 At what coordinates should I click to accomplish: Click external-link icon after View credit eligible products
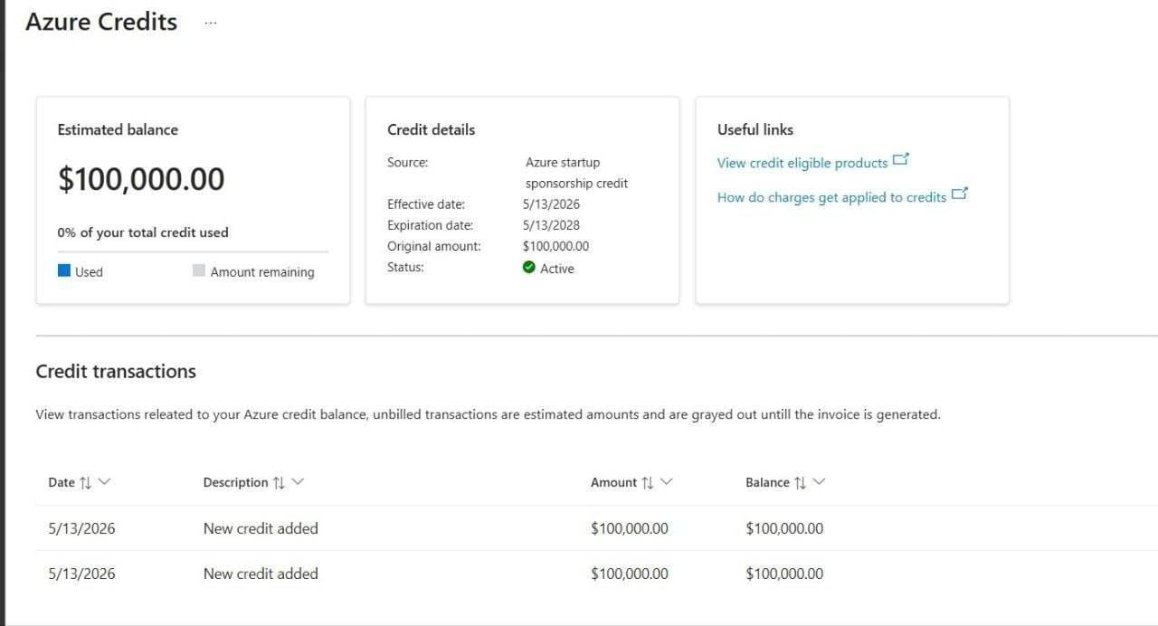point(900,159)
